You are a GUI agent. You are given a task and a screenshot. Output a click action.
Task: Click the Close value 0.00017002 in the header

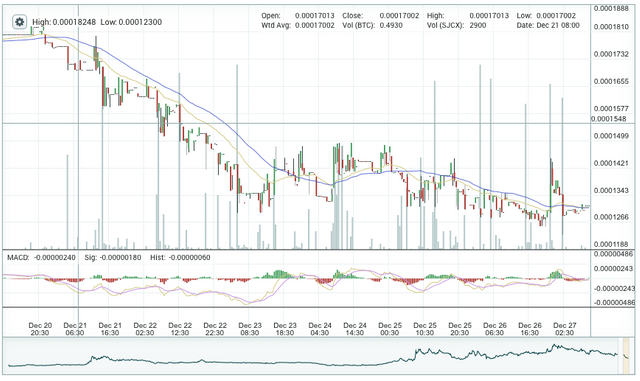coord(399,16)
